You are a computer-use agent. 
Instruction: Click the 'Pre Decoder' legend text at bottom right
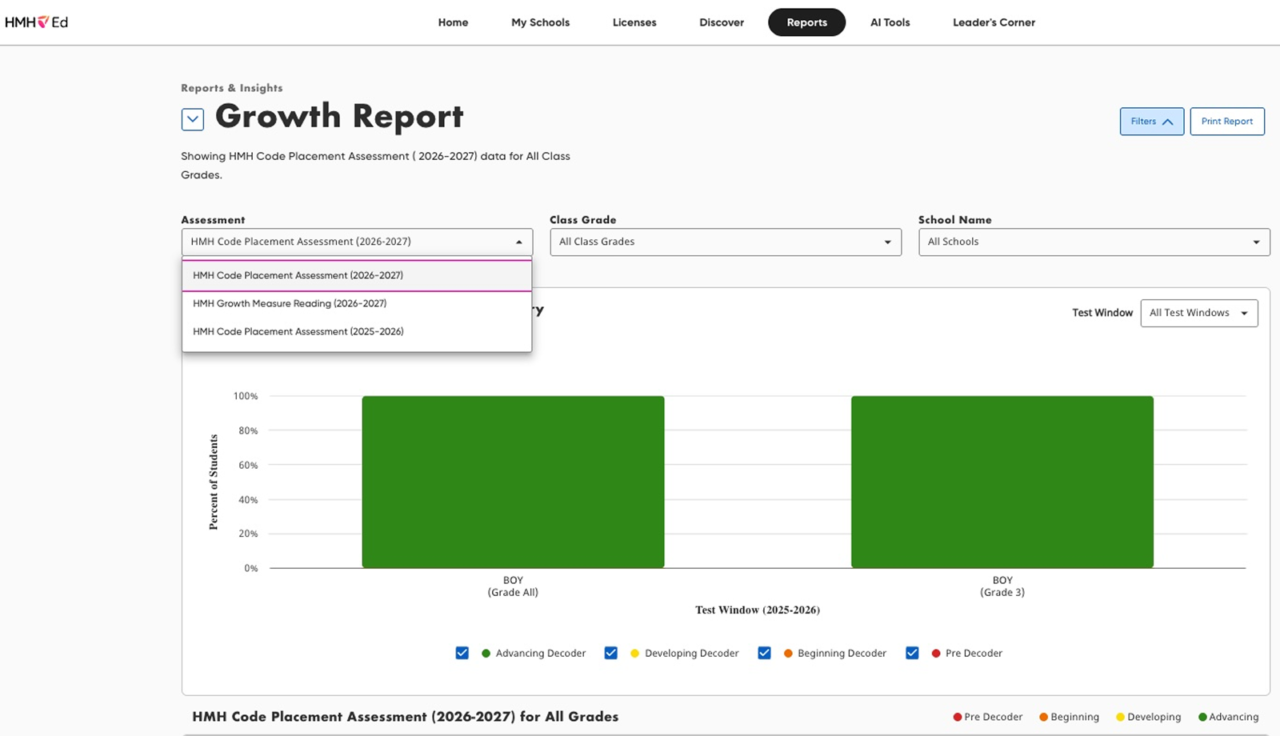(993, 717)
